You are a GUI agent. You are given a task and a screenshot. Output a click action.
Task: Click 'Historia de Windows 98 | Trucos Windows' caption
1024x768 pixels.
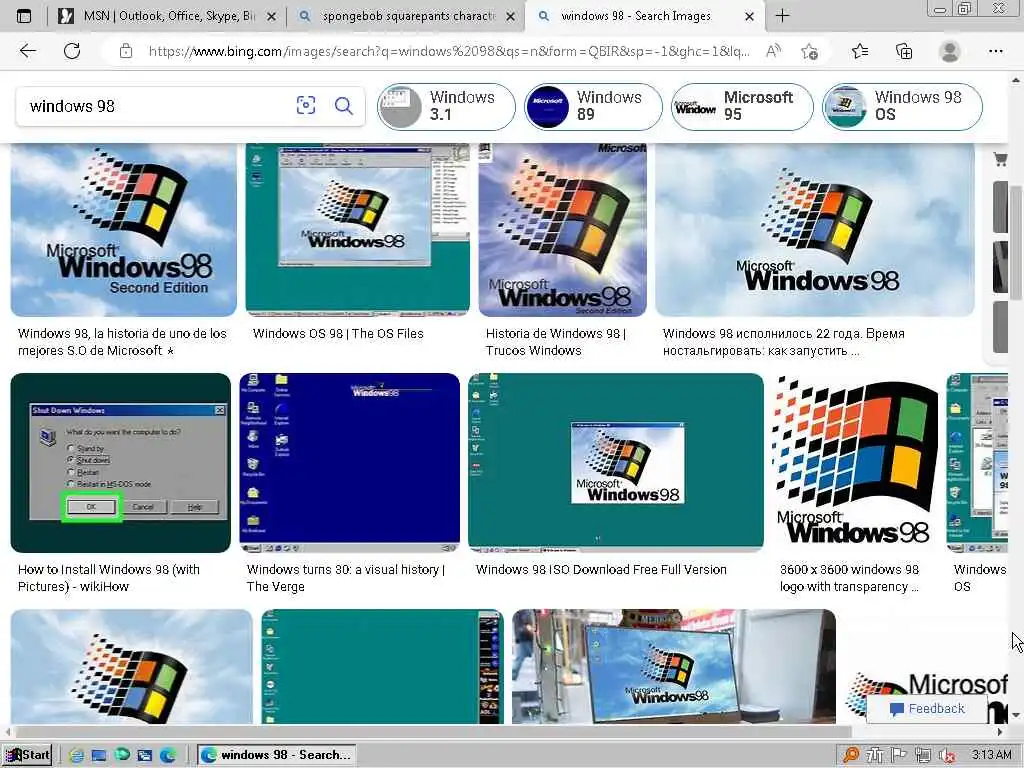click(556, 342)
